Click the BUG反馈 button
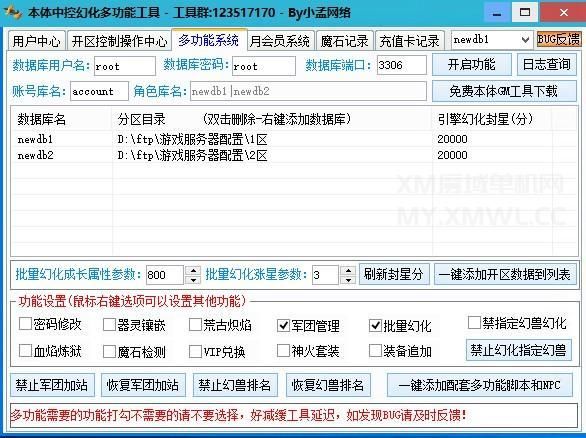The width and height of the screenshot is (586, 438). [x=558, y=39]
